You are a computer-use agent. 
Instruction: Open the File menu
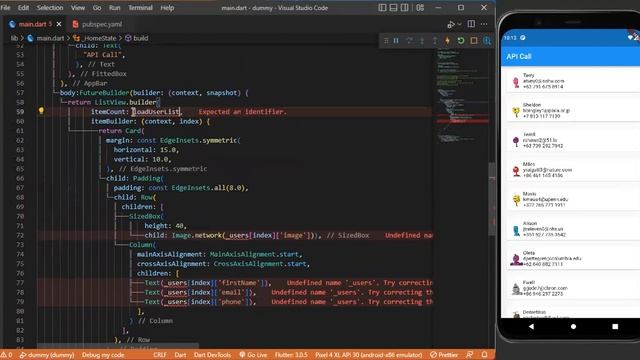pyautogui.click(x=6, y=8)
